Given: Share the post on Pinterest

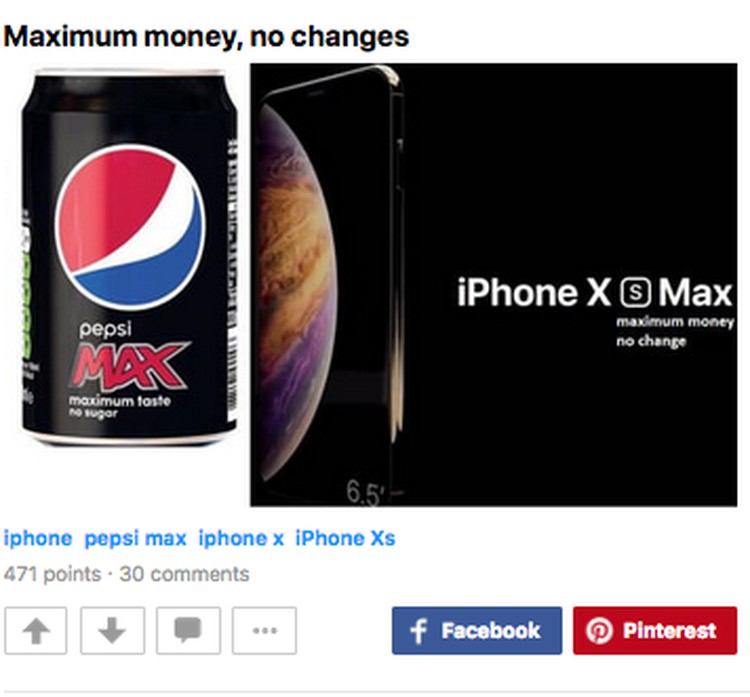Looking at the screenshot, I should [x=655, y=630].
